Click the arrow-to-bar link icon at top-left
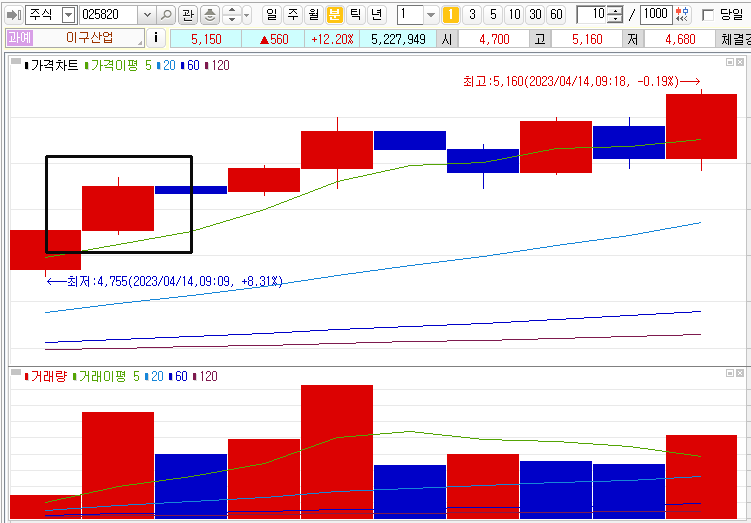Screen dimensions: 751x523 click(x=13, y=15)
